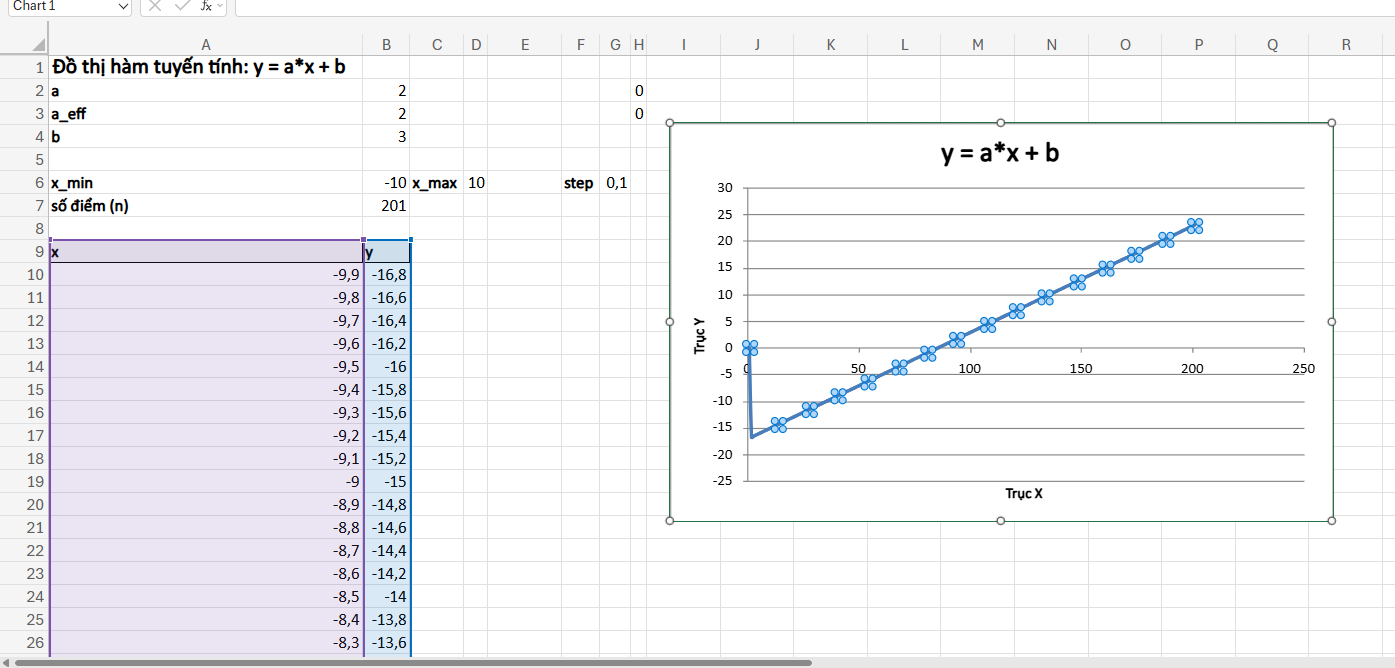The height and width of the screenshot is (668, 1395).
Task: Open the Name Box dropdown showing Chart 1
Action: tap(124, 7)
